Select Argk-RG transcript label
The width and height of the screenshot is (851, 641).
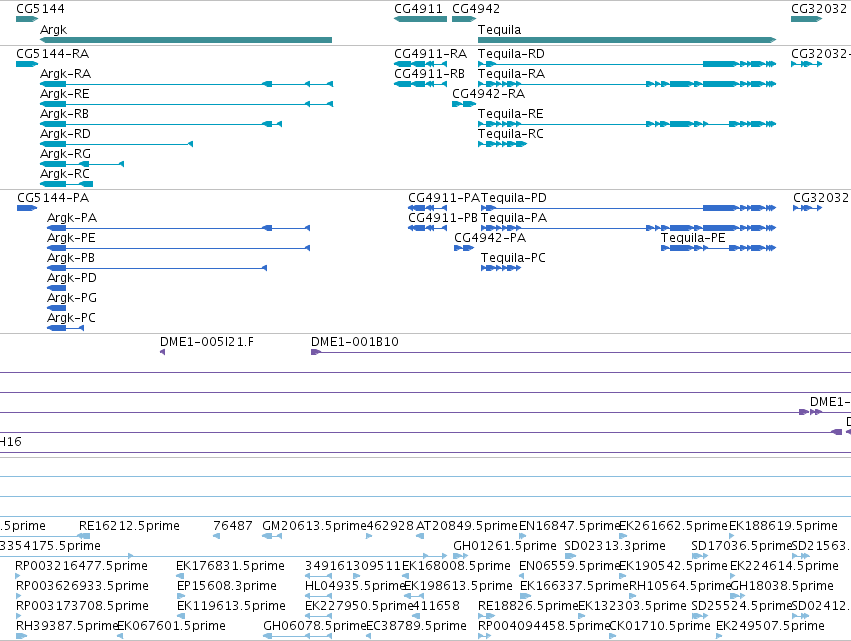click(65, 154)
